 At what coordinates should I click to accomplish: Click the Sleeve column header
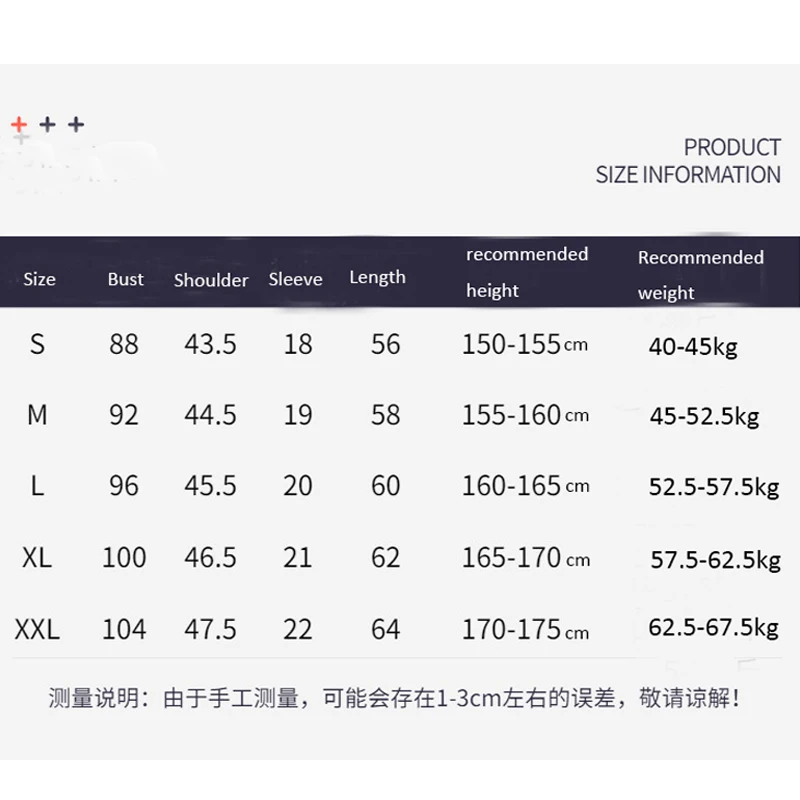[x=295, y=279]
